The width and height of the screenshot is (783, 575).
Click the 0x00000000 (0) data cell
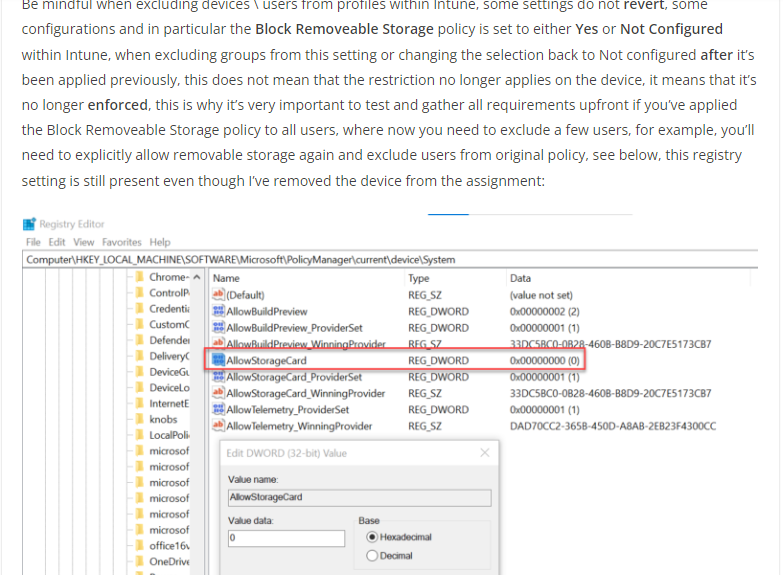point(544,361)
